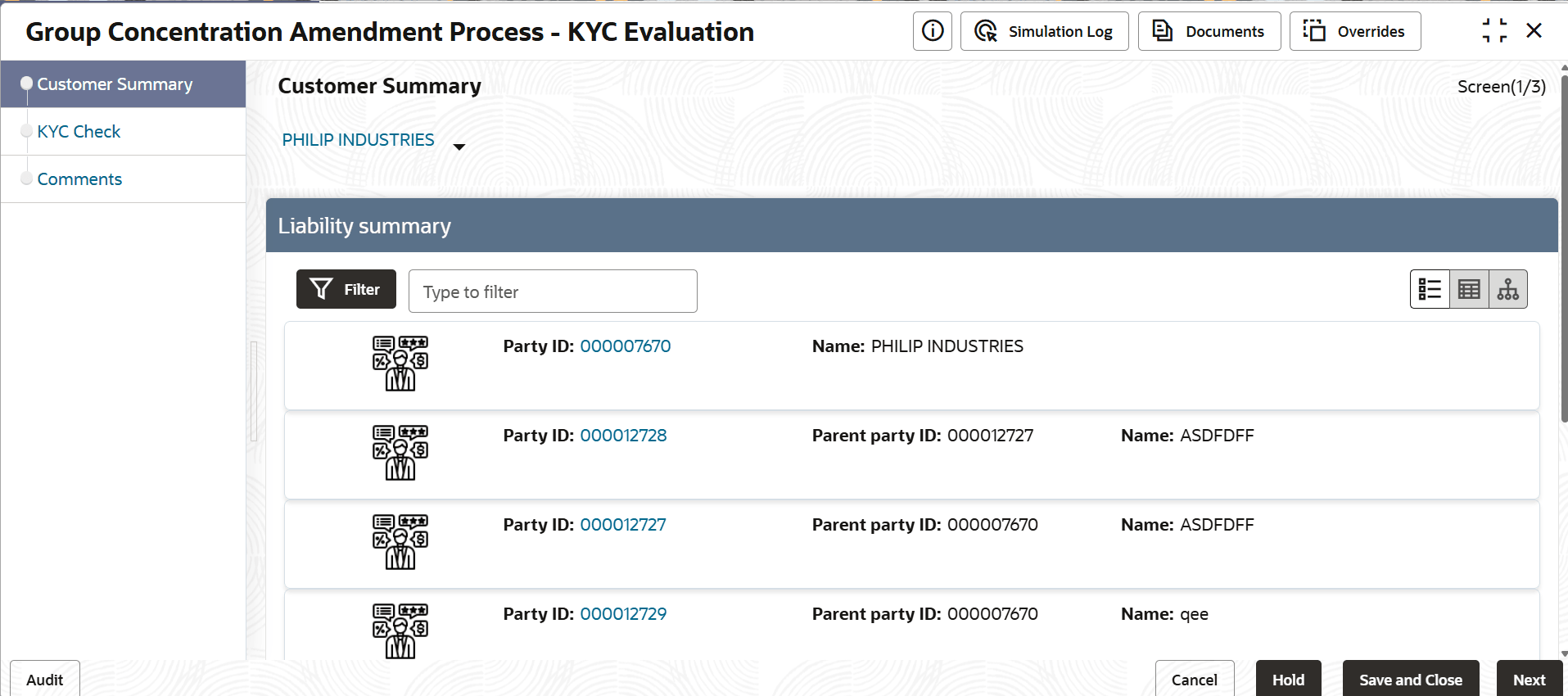The image size is (1568, 696).
Task: Collapse the dialog with the minimize-arrows icon
Action: pyautogui.click(x=1494, y=31)
